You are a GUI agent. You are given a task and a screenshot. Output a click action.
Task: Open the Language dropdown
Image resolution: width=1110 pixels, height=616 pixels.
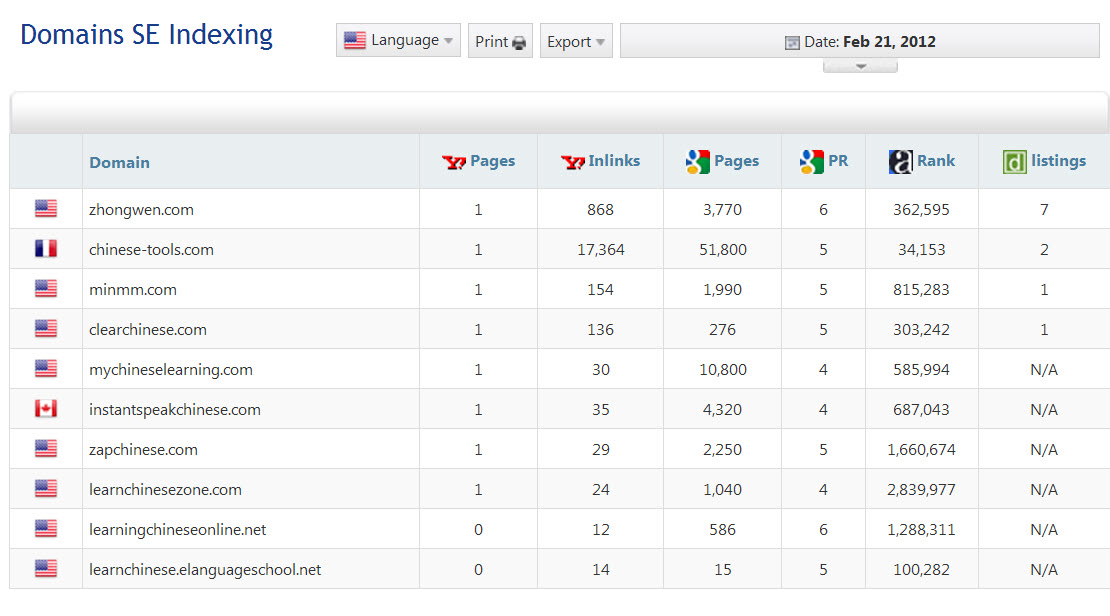coord(398,41)
